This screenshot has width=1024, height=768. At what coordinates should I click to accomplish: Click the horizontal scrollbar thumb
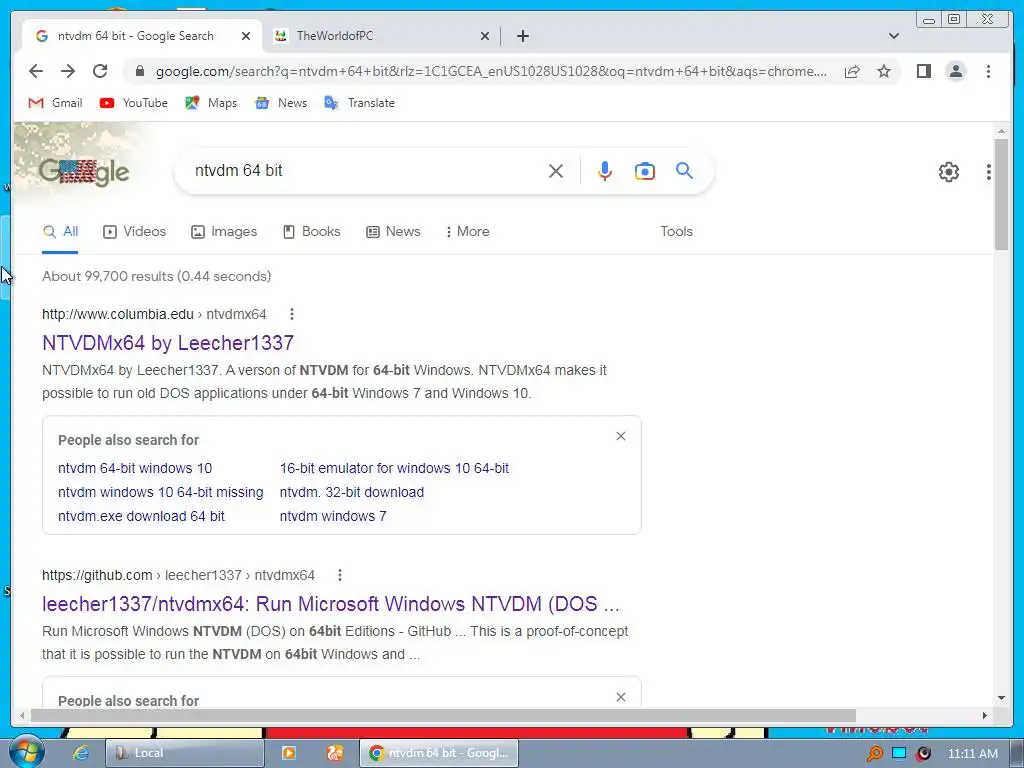pyautogui.click(x=443, y=716)
